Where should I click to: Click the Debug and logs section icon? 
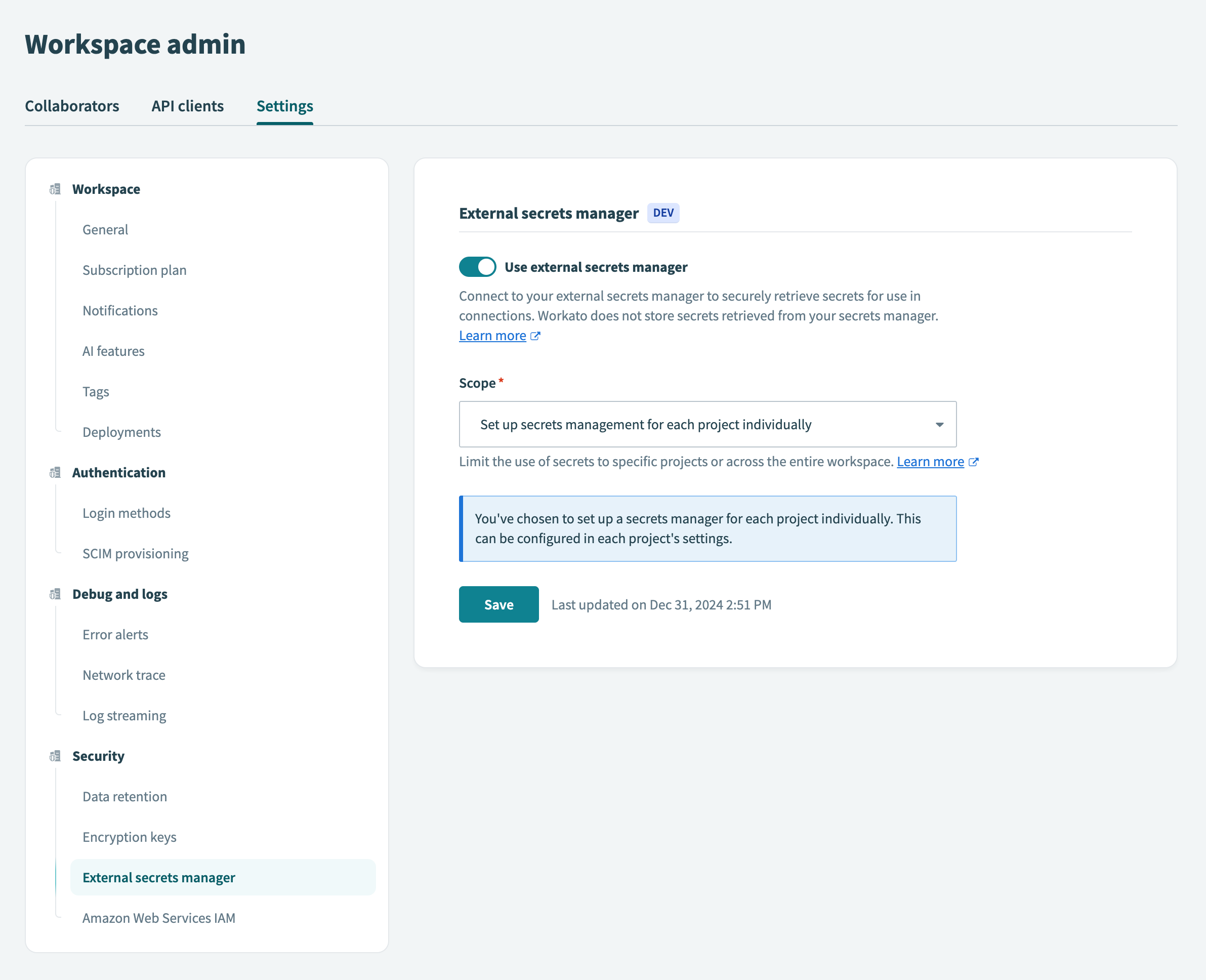(x=55, y=594)
